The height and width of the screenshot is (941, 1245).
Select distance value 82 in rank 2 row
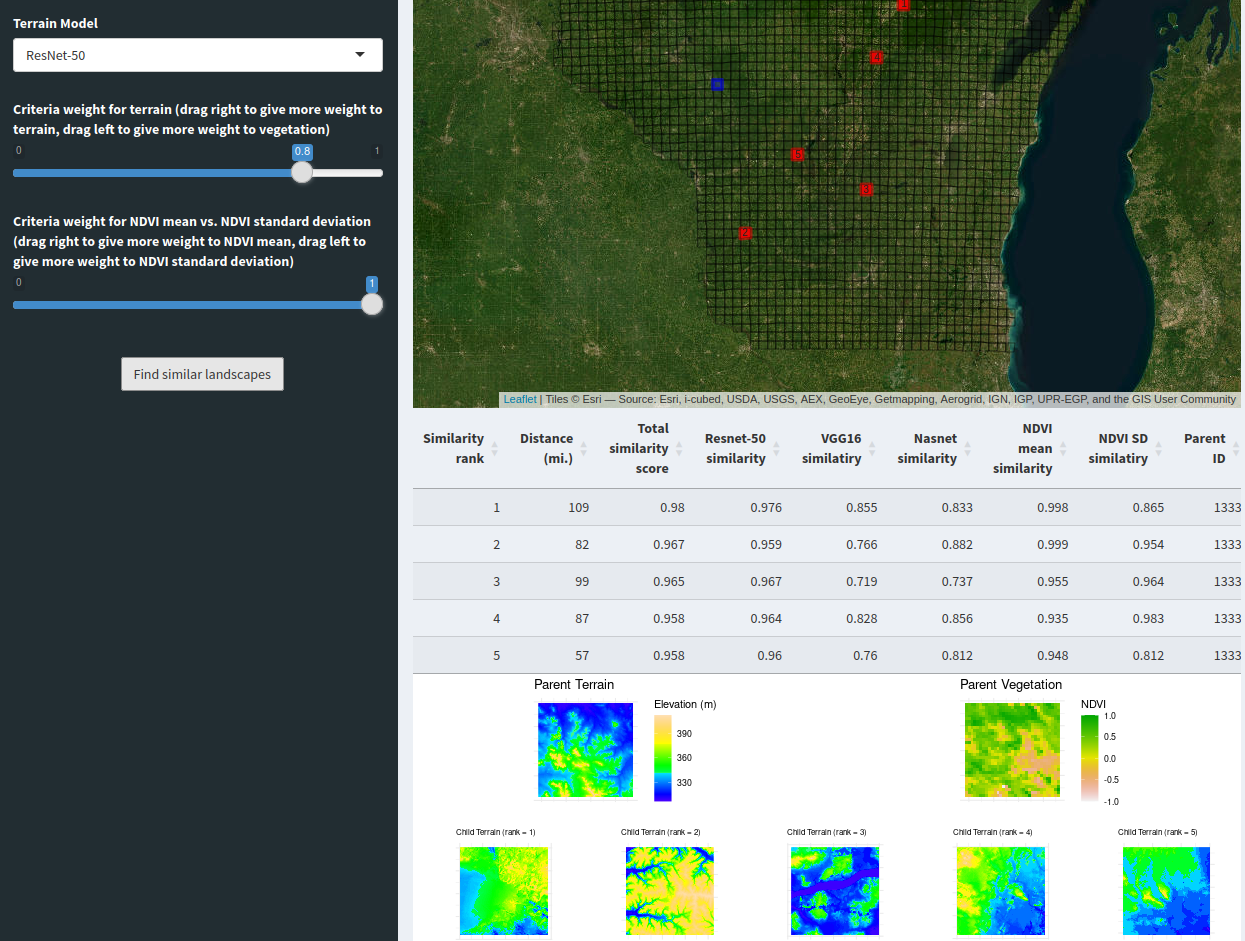582,544
